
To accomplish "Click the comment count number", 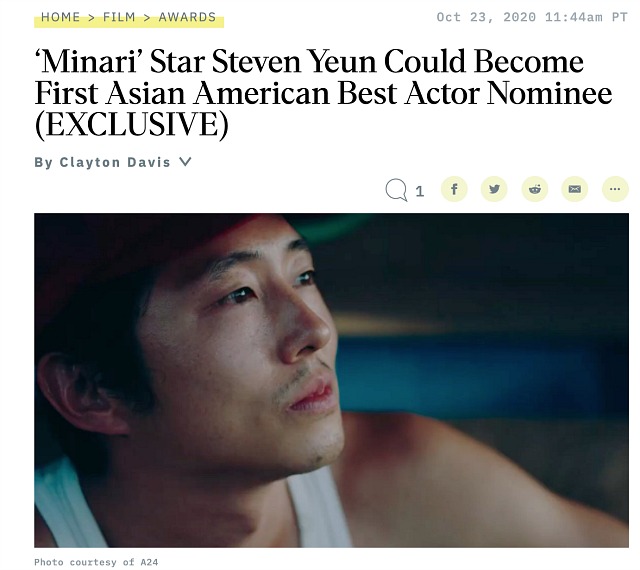I will [419, 190].
